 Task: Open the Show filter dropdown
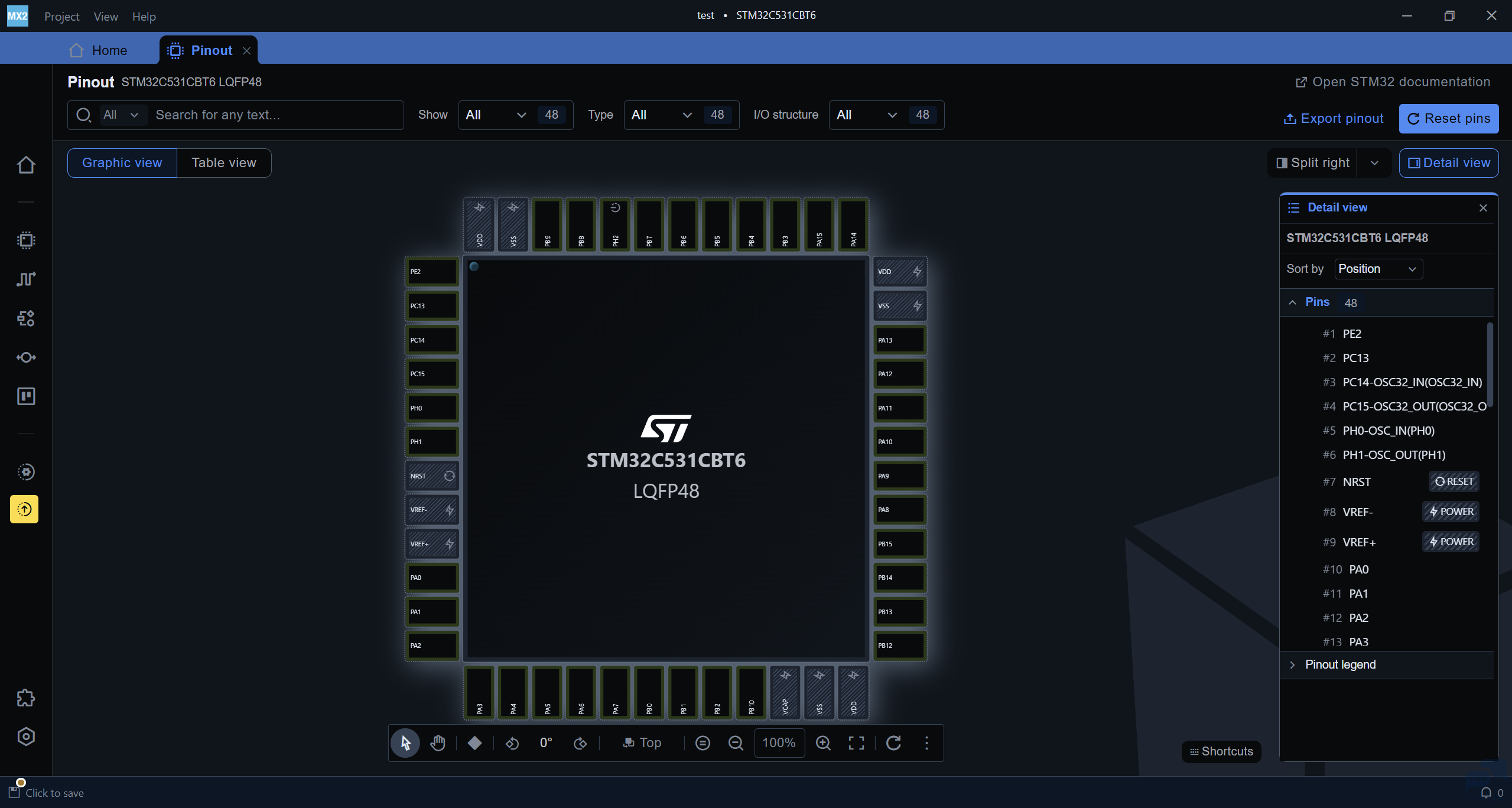tap(495, 115)
